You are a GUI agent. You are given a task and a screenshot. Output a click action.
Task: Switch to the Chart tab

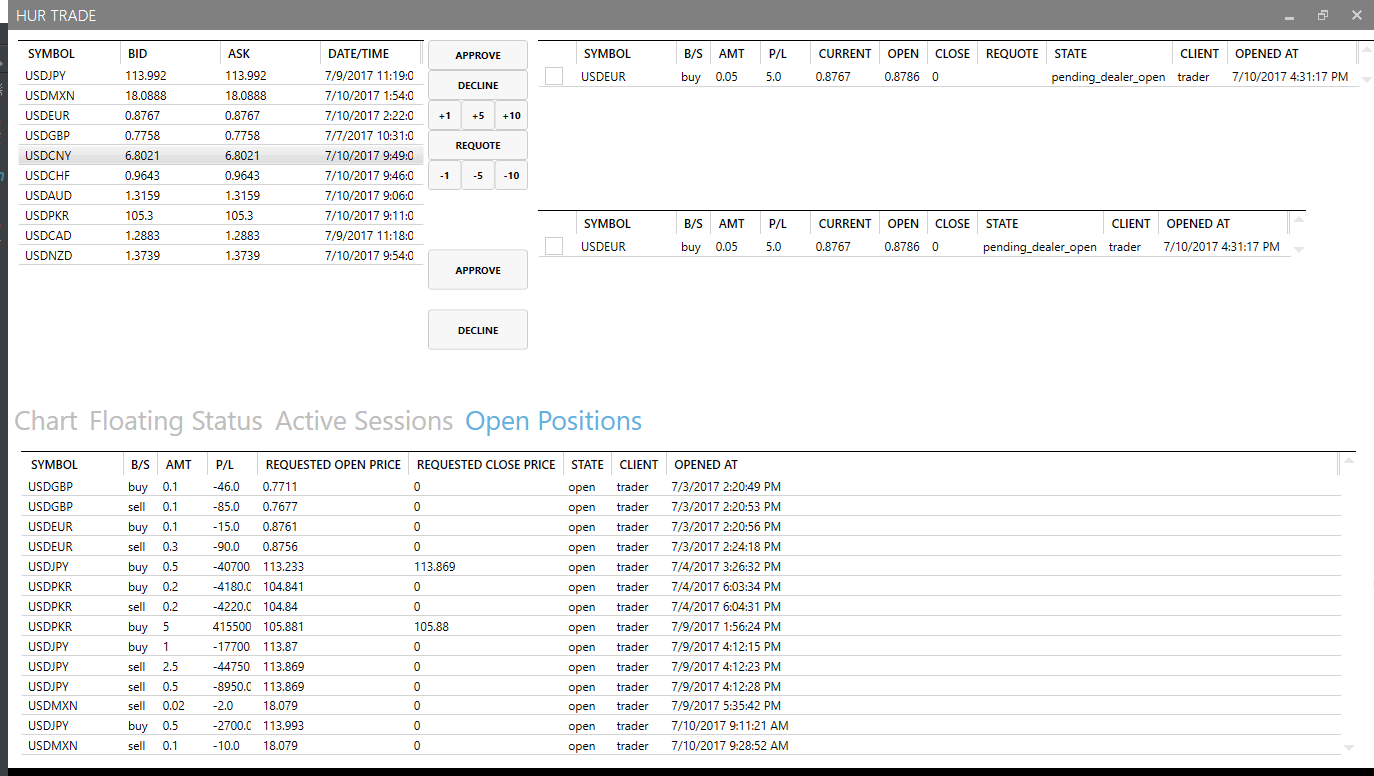coord(46,421)
